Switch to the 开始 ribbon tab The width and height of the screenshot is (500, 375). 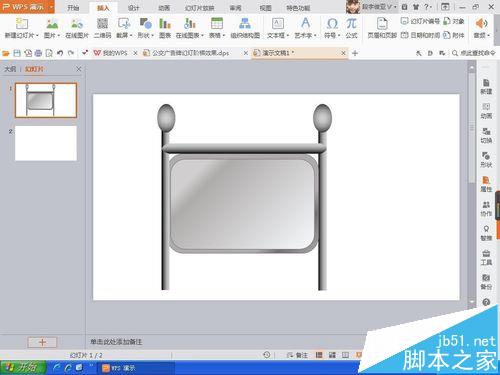point(73,7)
